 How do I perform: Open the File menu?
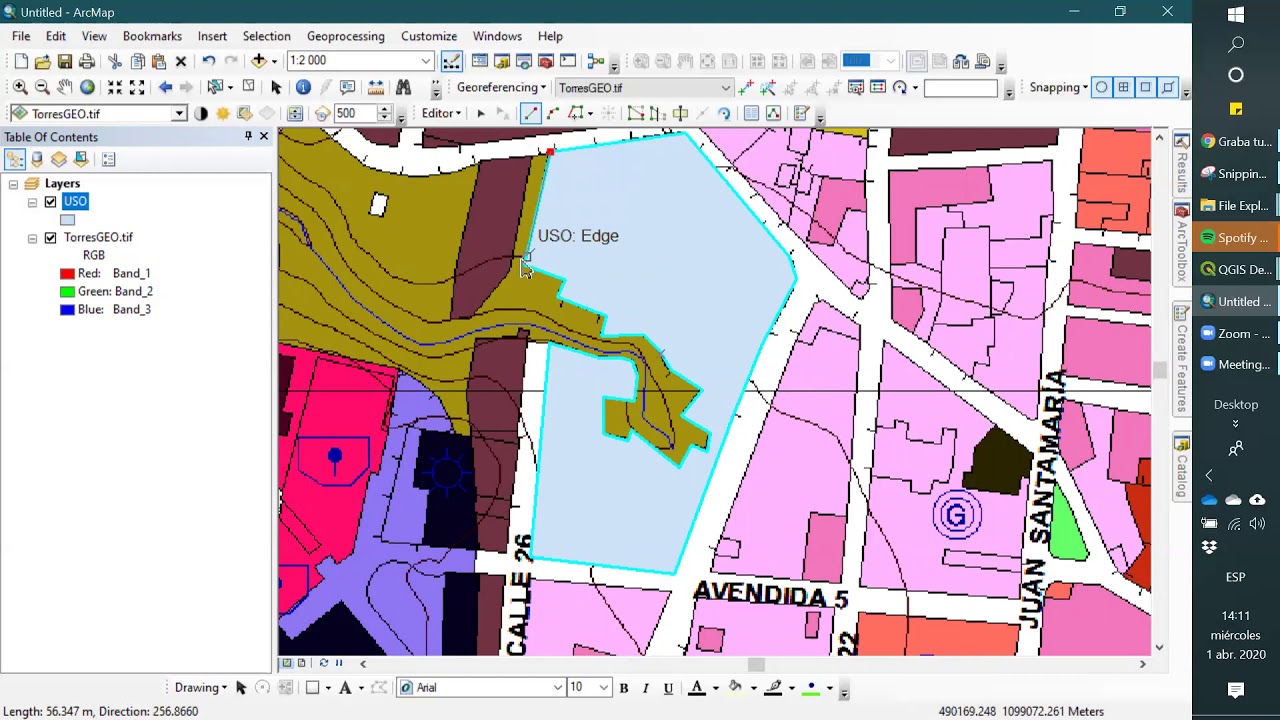click(x=21, y=36)
